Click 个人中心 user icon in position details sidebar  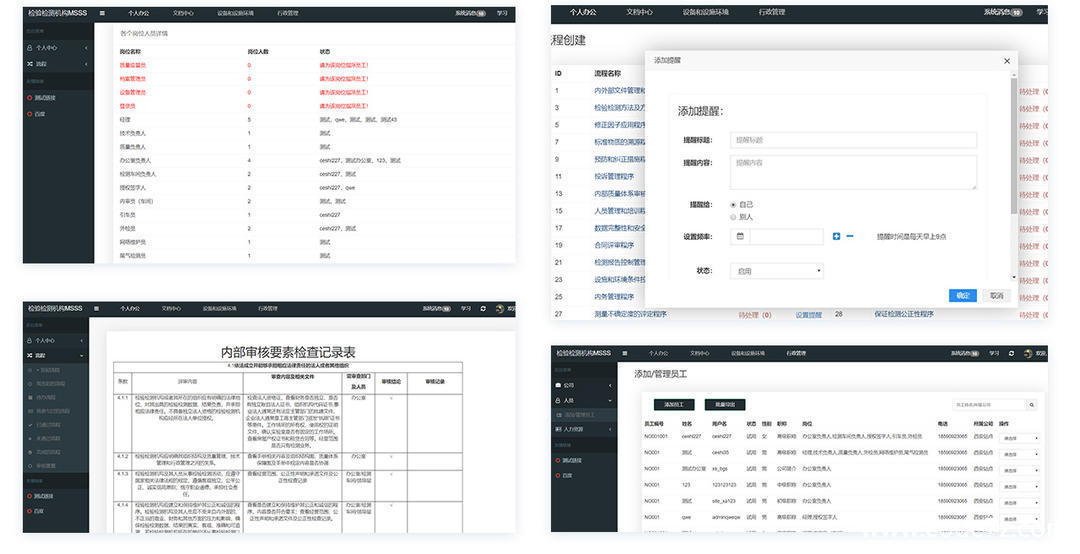pyautogui.click(x=30, y=48)
